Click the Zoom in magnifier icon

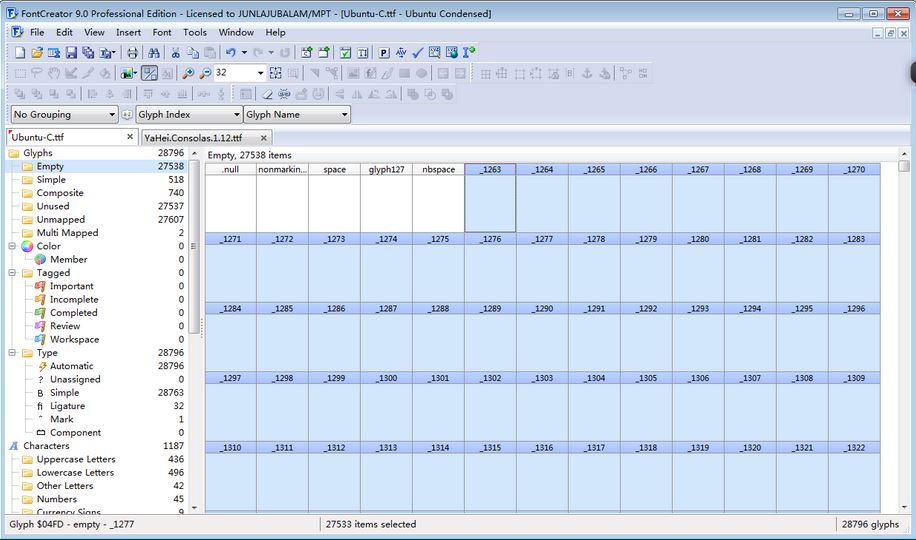pyautogui.click(x=188, y=73)
